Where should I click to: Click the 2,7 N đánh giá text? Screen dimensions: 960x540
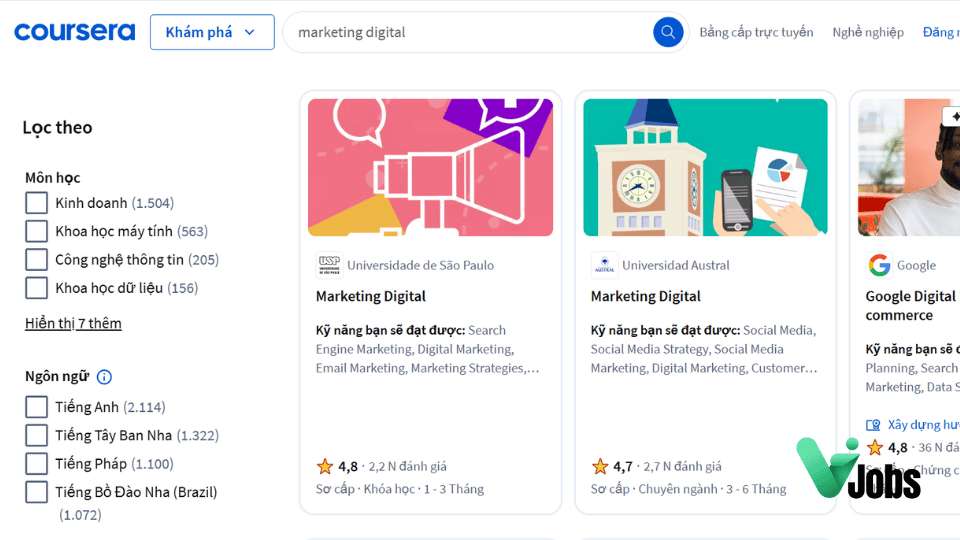pos(682,467)
